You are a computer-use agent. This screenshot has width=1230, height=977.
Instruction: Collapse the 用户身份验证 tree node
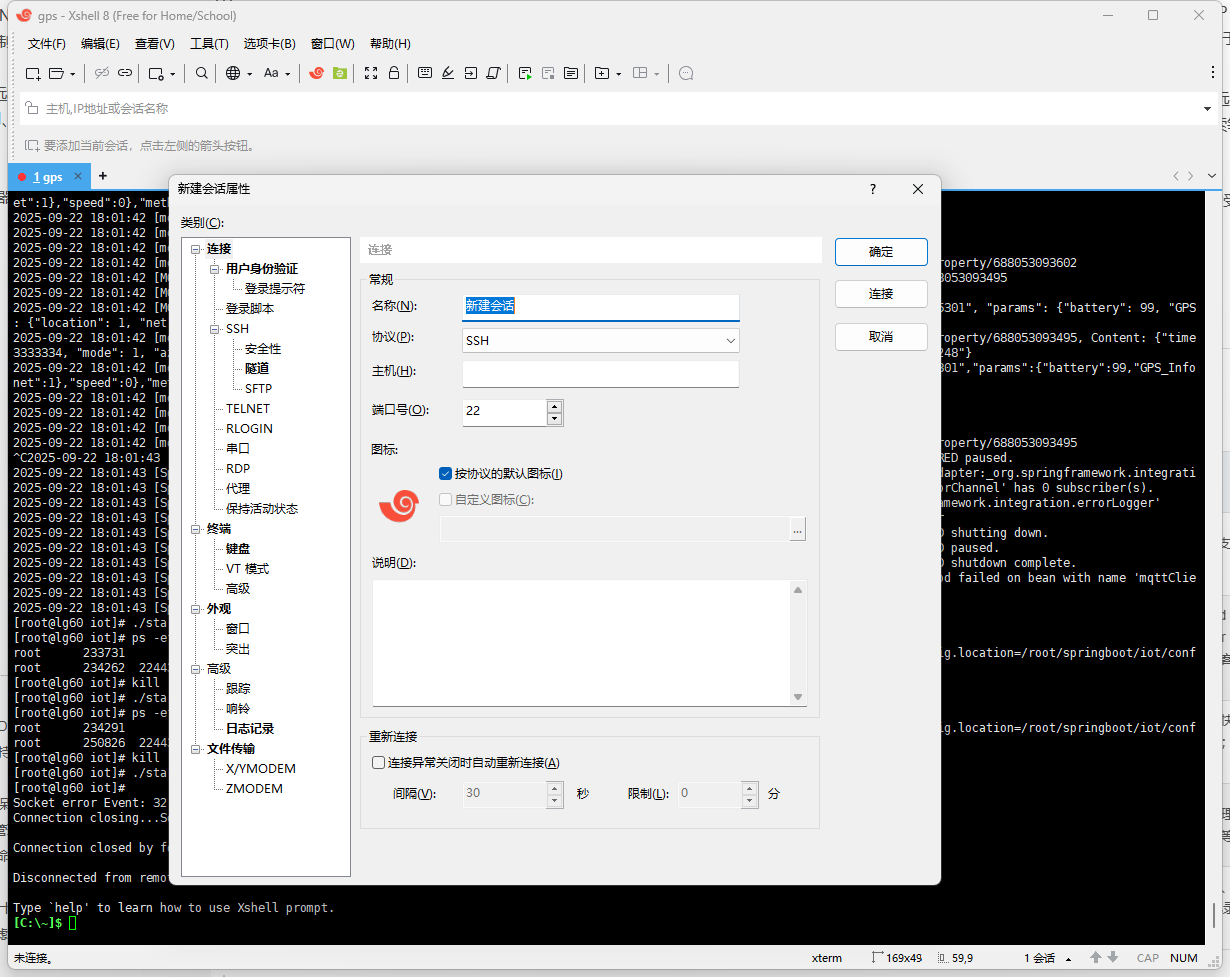click(215, 269)
